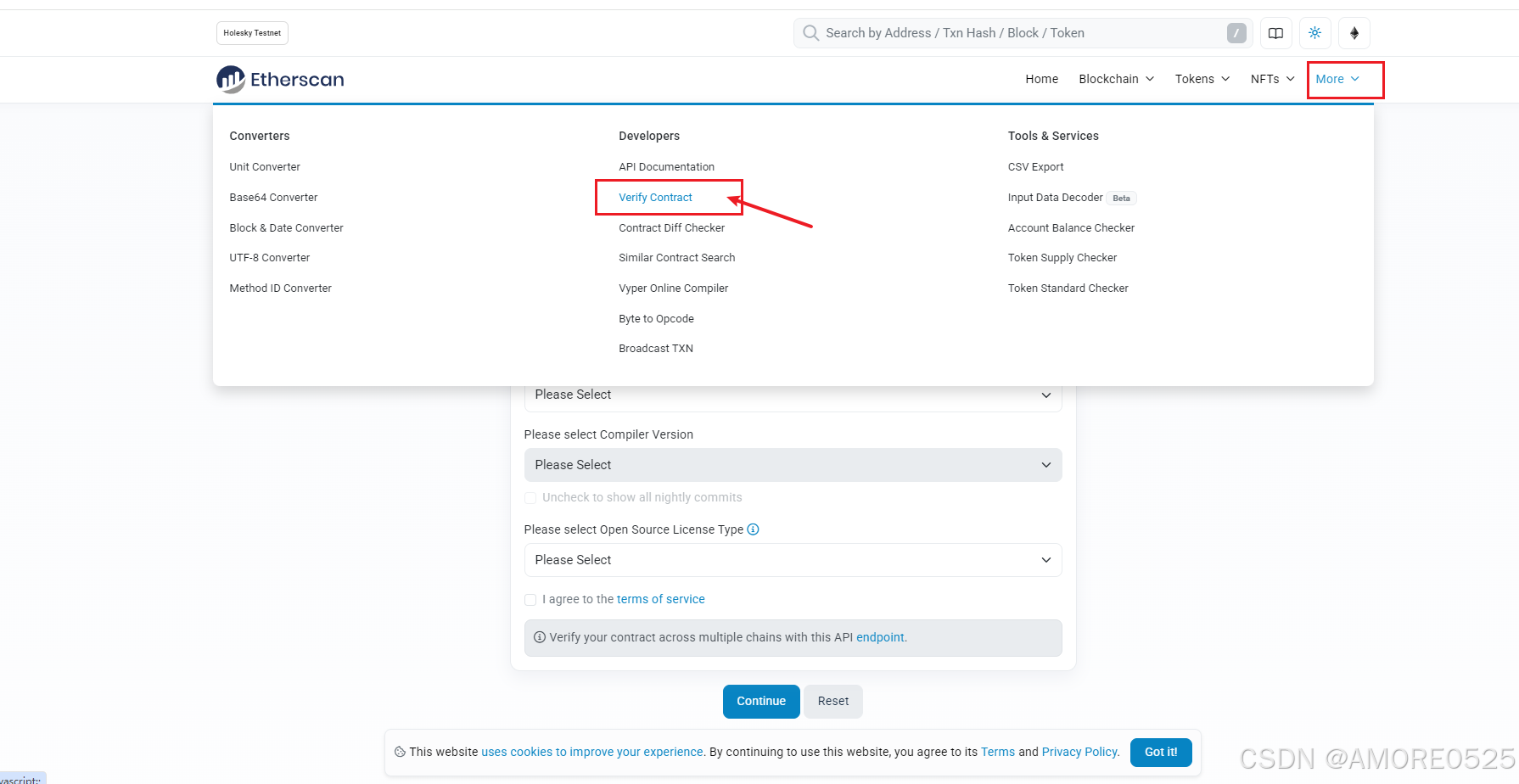Open Account Balance Checker
The image size is (1519, 784).
pyautogui.click(x=1071, y=228)
